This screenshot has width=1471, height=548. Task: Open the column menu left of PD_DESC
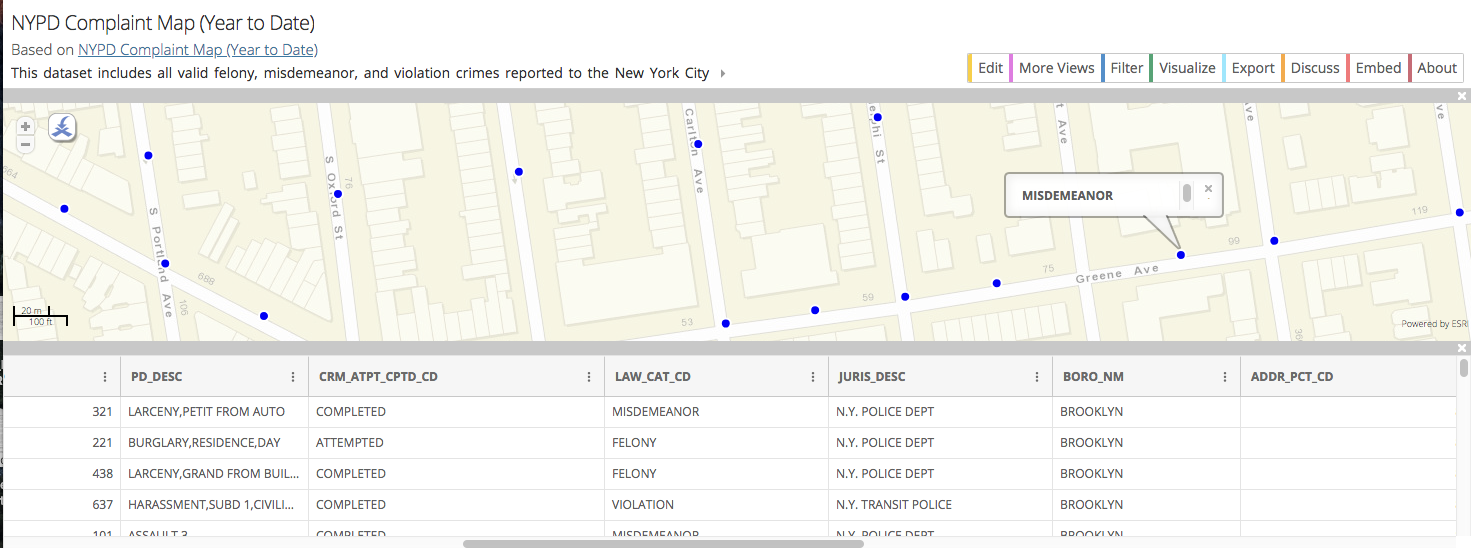click(105, 377)
